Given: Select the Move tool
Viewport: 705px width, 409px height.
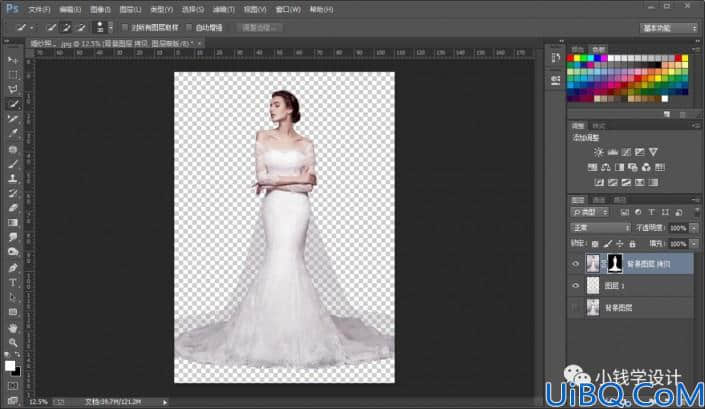Looking at the screenshot, I should [13, 60].
